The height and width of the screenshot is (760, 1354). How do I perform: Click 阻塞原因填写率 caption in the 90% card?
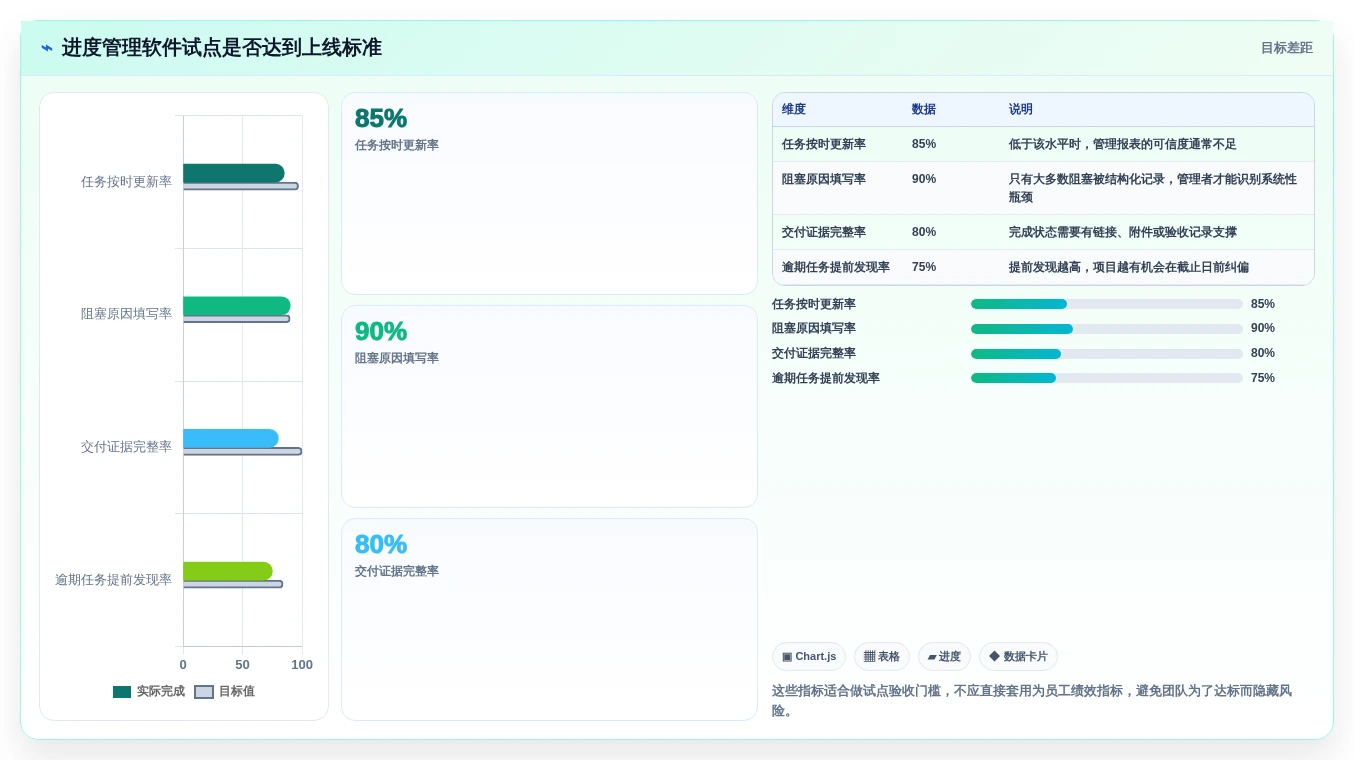397,358
